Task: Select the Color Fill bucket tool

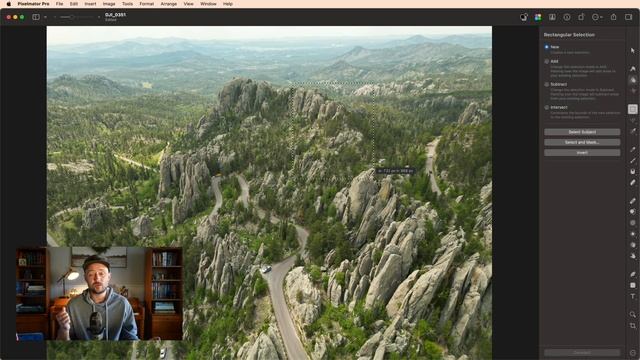Action: point(633,171)
